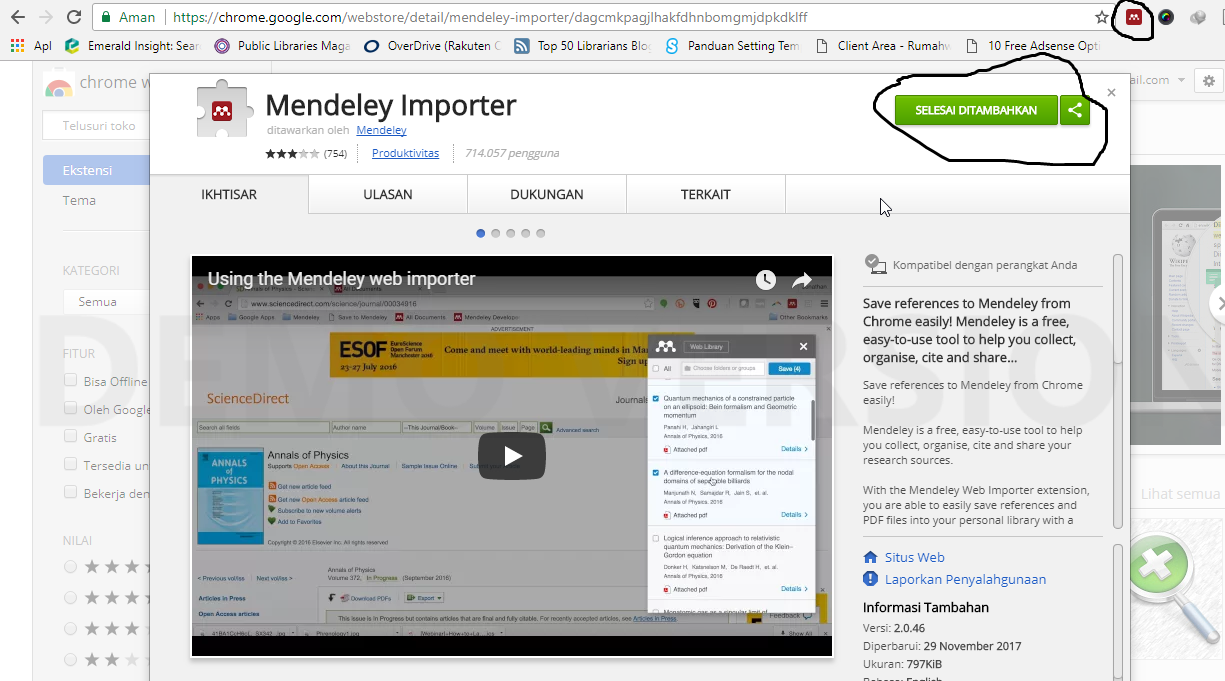Open the Semua category dropdown

(x=106, y=301)
